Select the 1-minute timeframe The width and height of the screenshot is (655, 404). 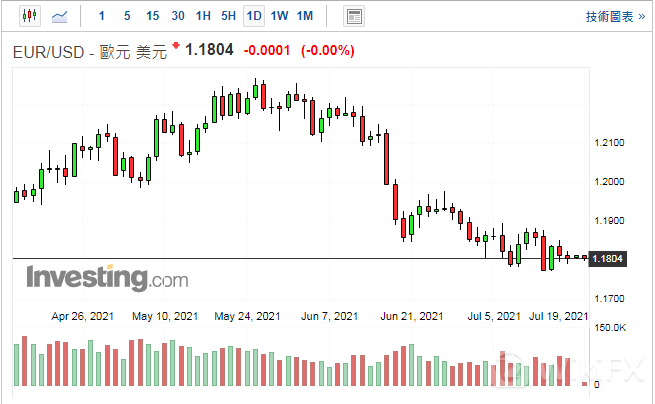click(x=101, y=16)
